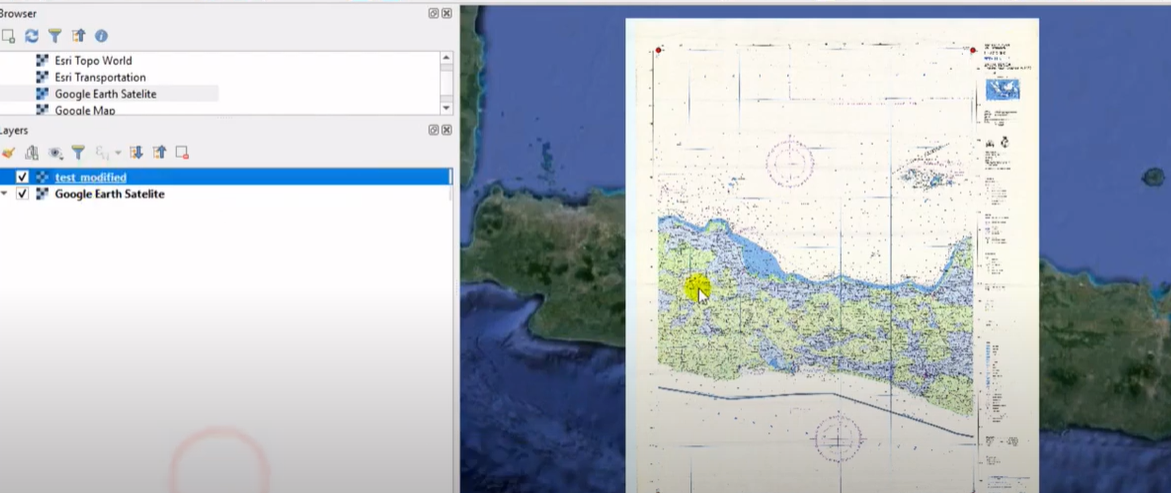Click Add Group icon in Layers toolbar
The image size is (1171, 493).
[x=31, y=152]
